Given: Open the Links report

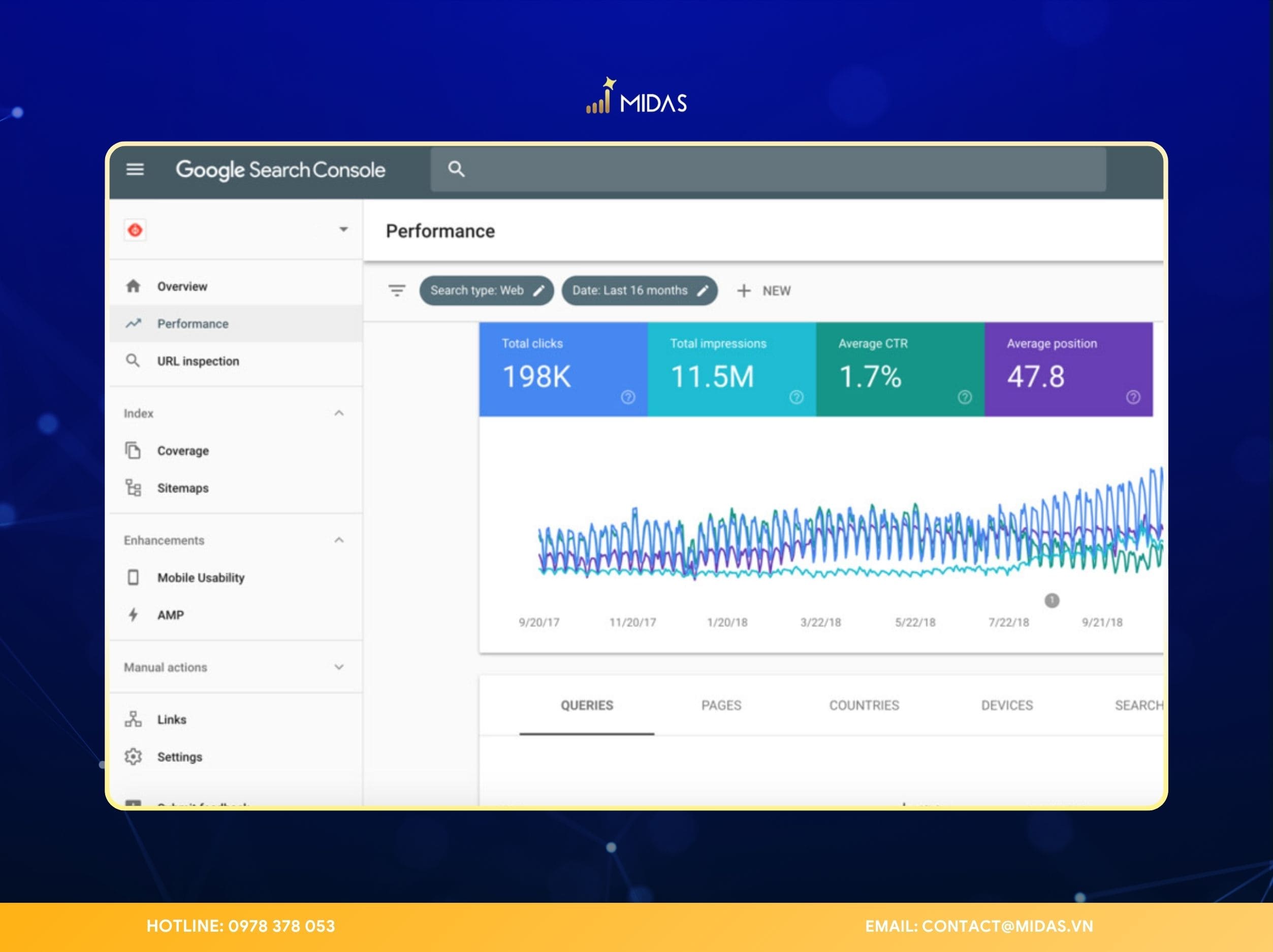Looking at the screenshot, I should pos(172,719).
